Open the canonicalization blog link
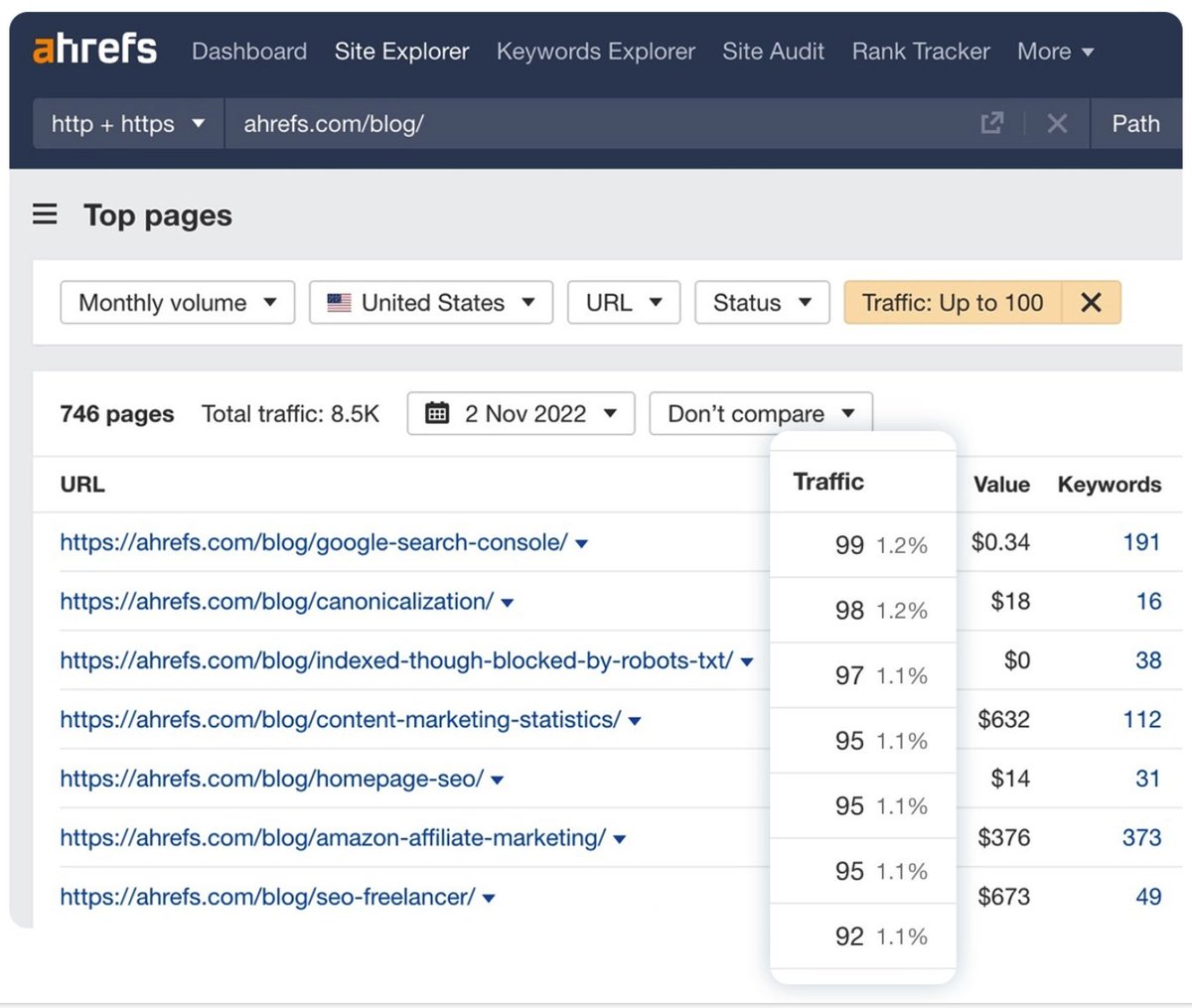 [x=277, y=601]
